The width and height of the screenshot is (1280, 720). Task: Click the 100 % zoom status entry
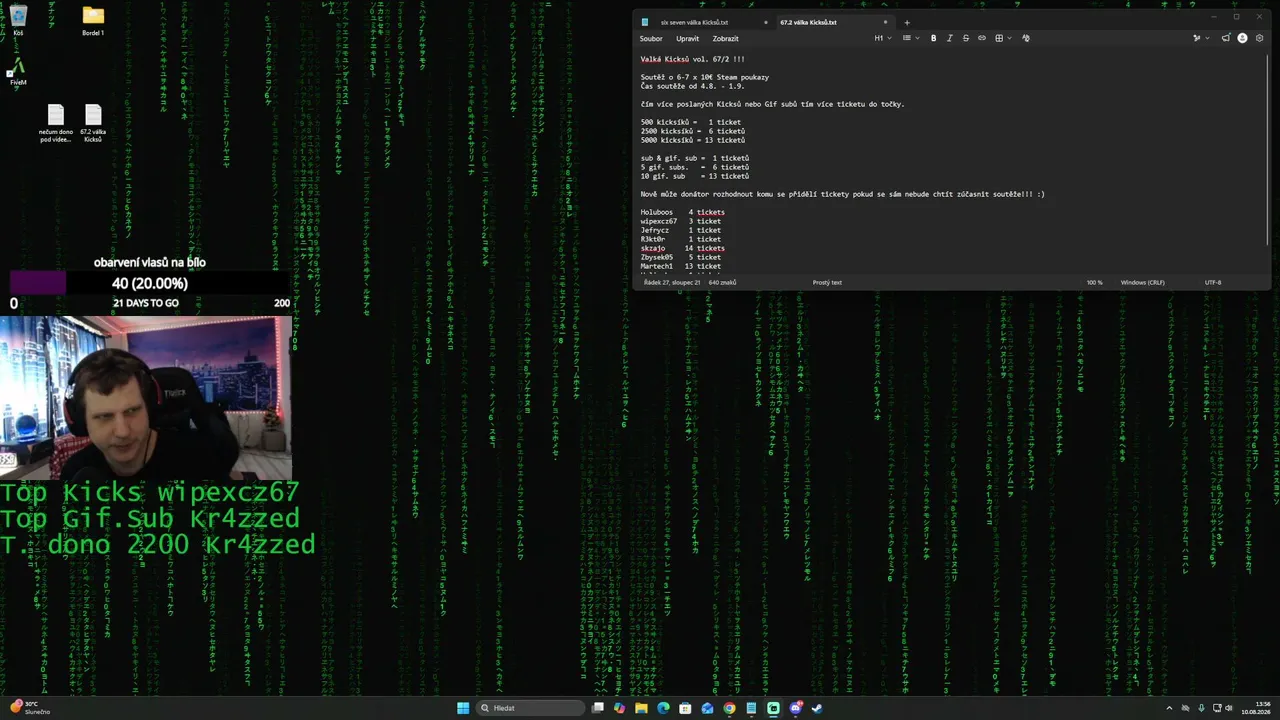click(1095, 282)
